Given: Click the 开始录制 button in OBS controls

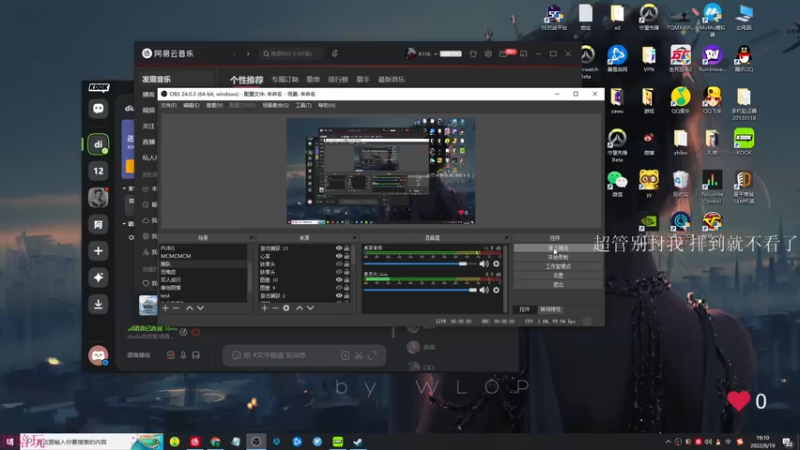Looking at the screenshot, I should point(558,257).
